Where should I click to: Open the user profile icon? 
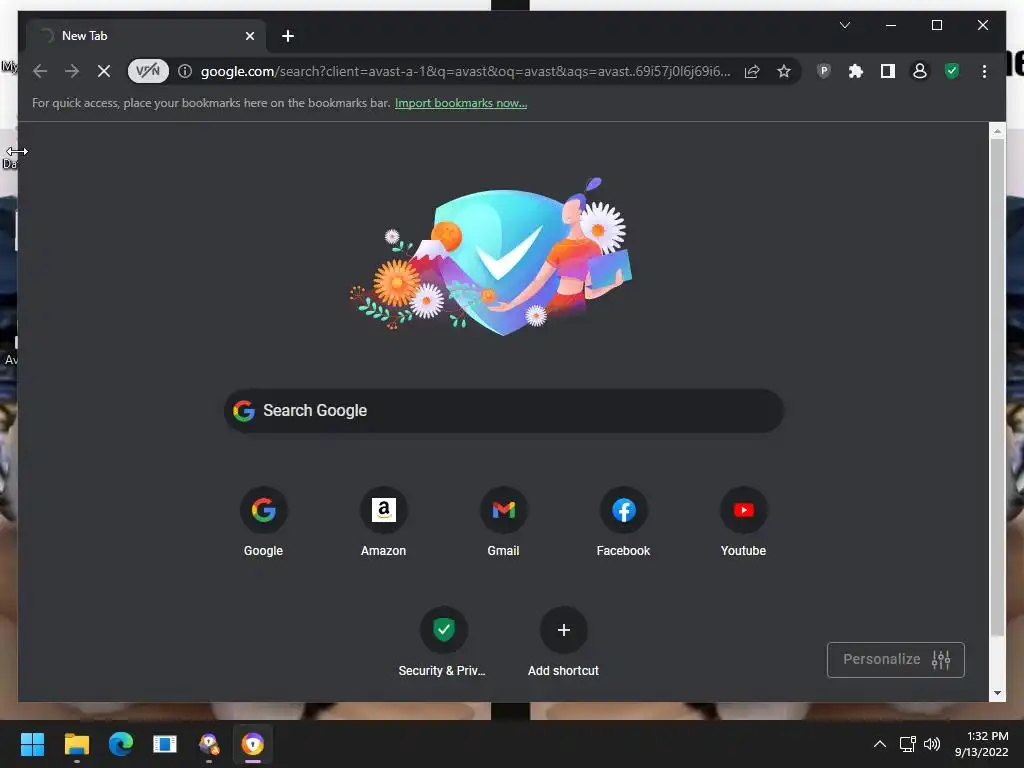coord(920,71)
